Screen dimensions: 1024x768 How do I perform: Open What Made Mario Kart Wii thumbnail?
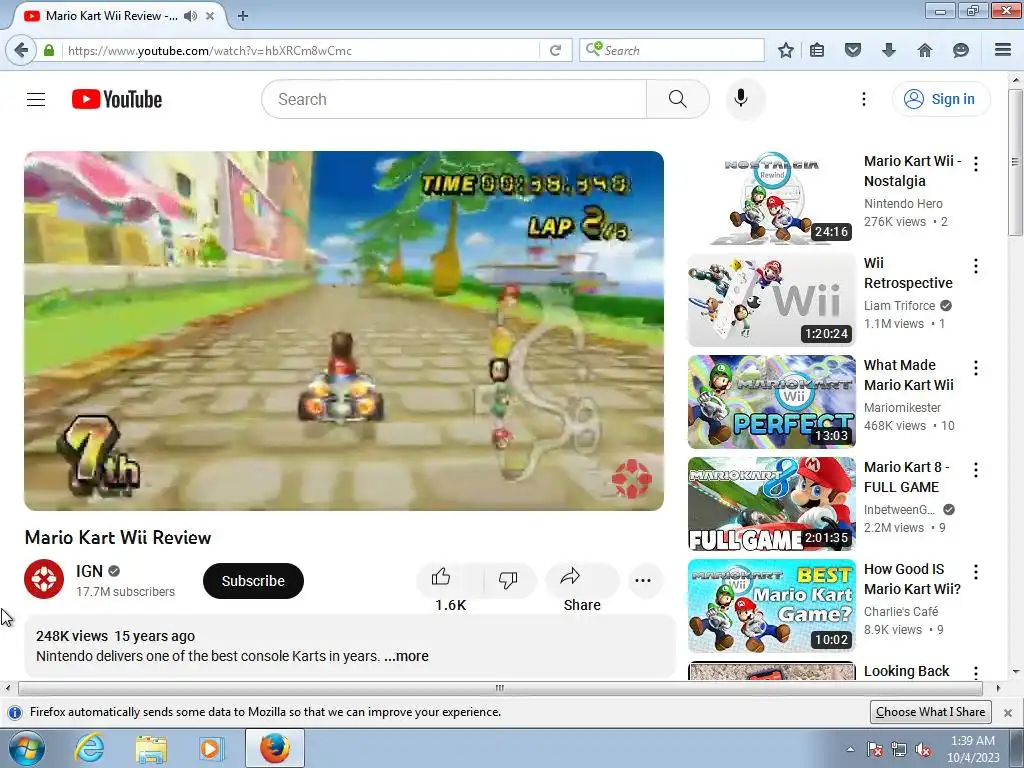pyautogui.click(x=771, y=402)
